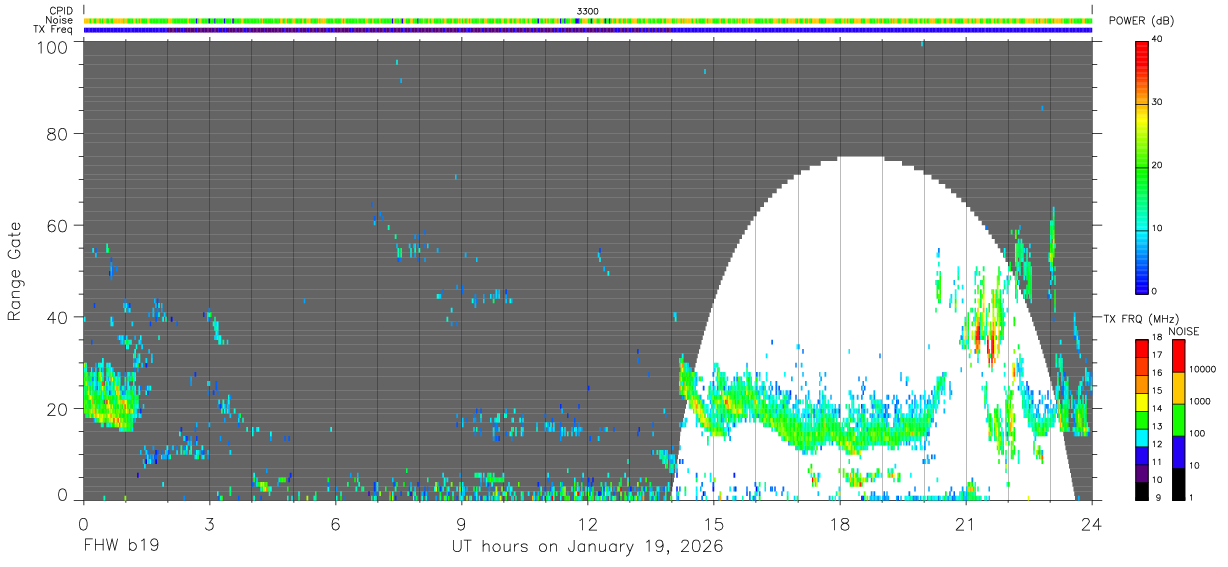Click the 20 range gate tick label
Viewport: 1228px width, 567px height.
[59, 409]
